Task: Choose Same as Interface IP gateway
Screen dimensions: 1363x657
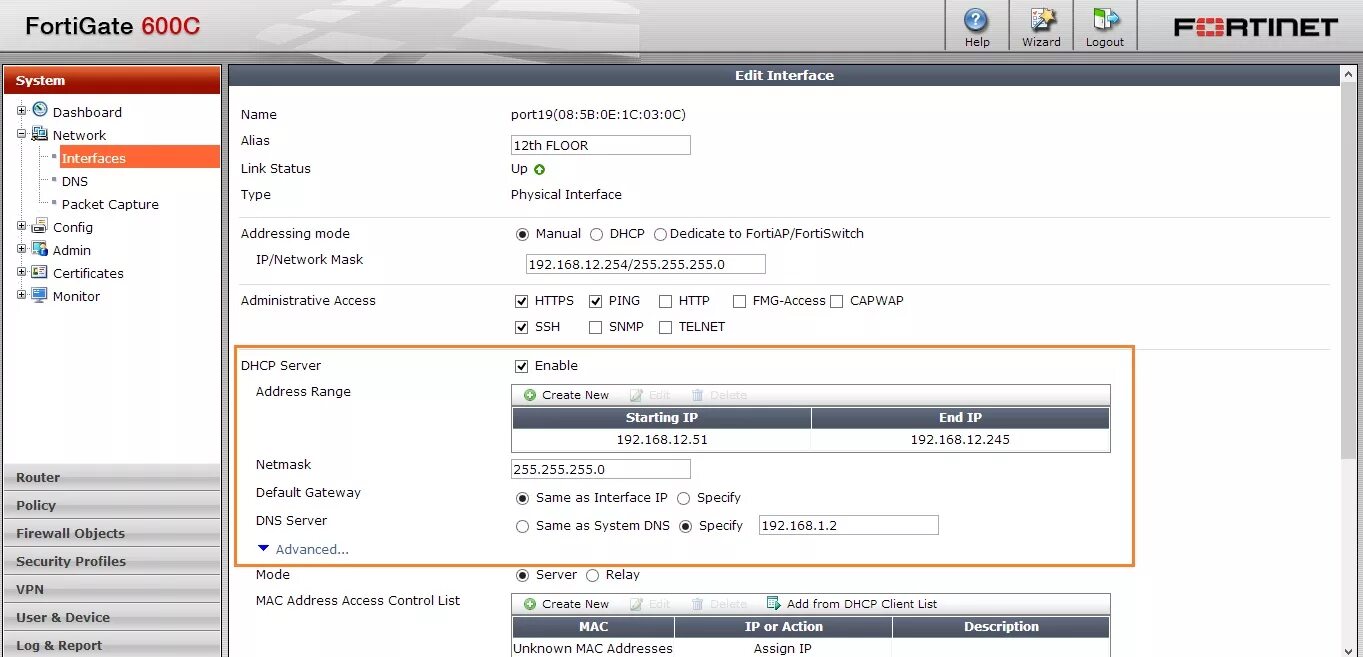Action: pos(522,498)
